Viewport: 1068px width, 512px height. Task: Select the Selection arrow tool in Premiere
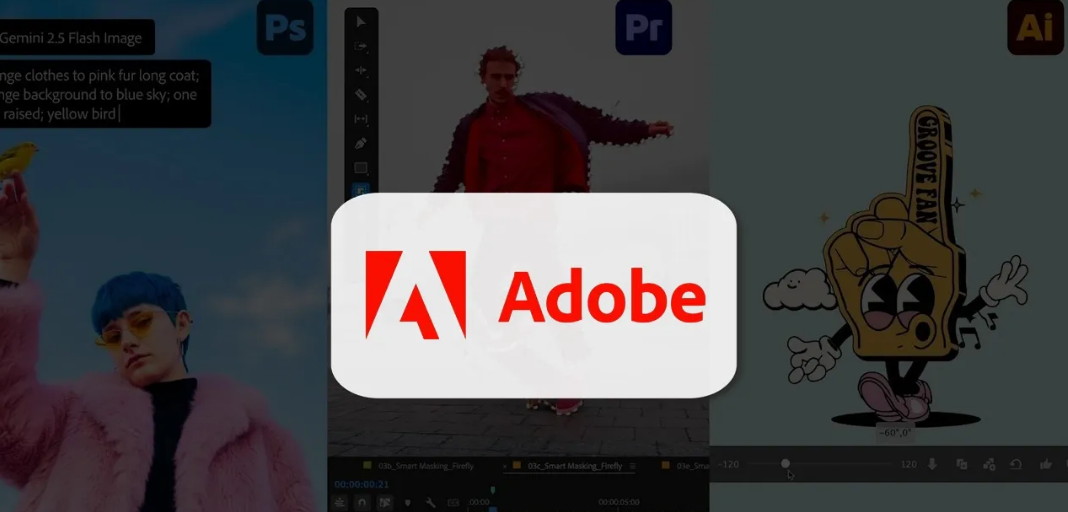(361, 22)
